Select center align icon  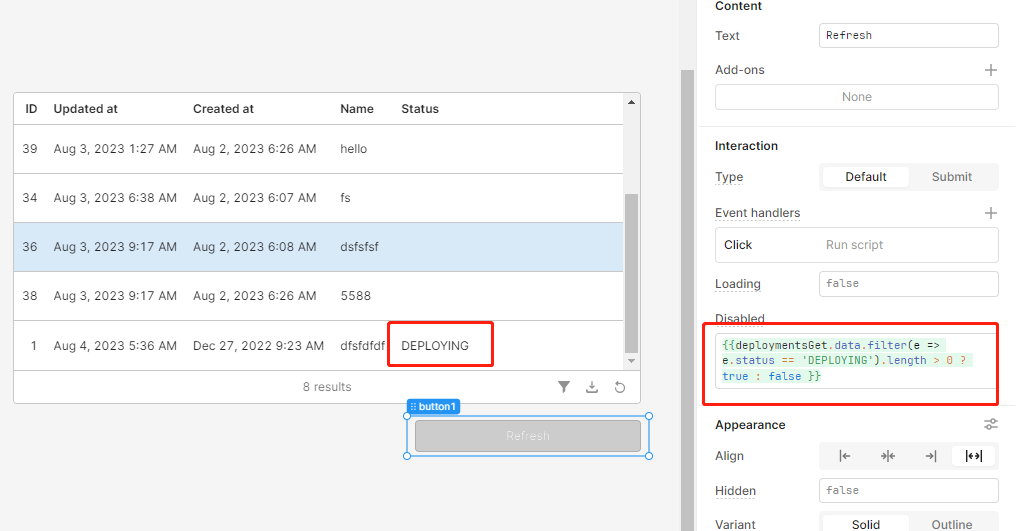(888, 456)
